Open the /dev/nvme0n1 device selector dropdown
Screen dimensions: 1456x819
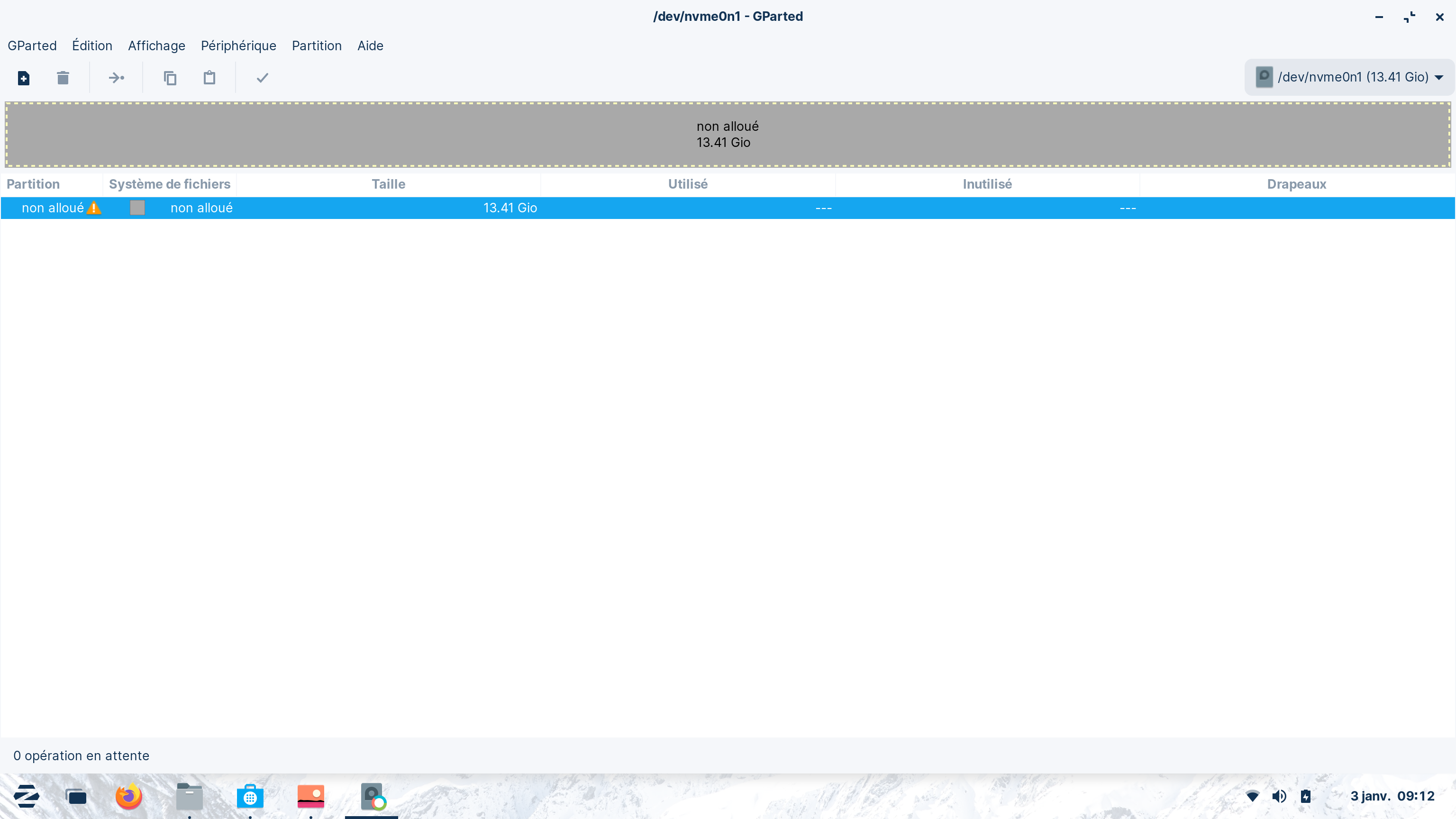click(x=1349, y=77)
